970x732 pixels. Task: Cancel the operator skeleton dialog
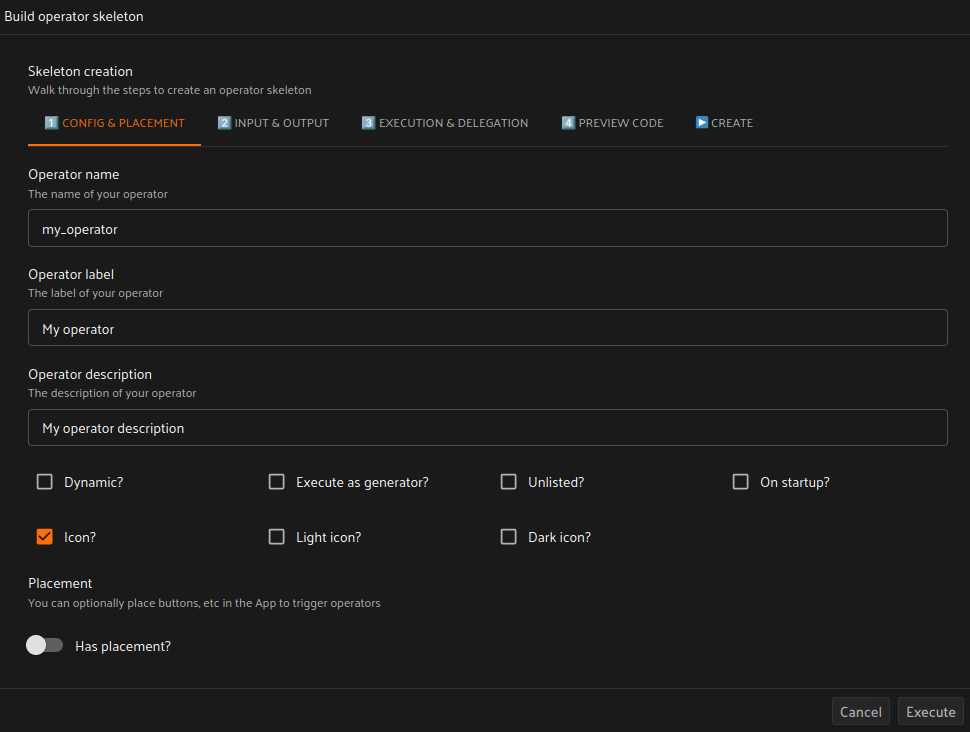(x=860, y=712)
